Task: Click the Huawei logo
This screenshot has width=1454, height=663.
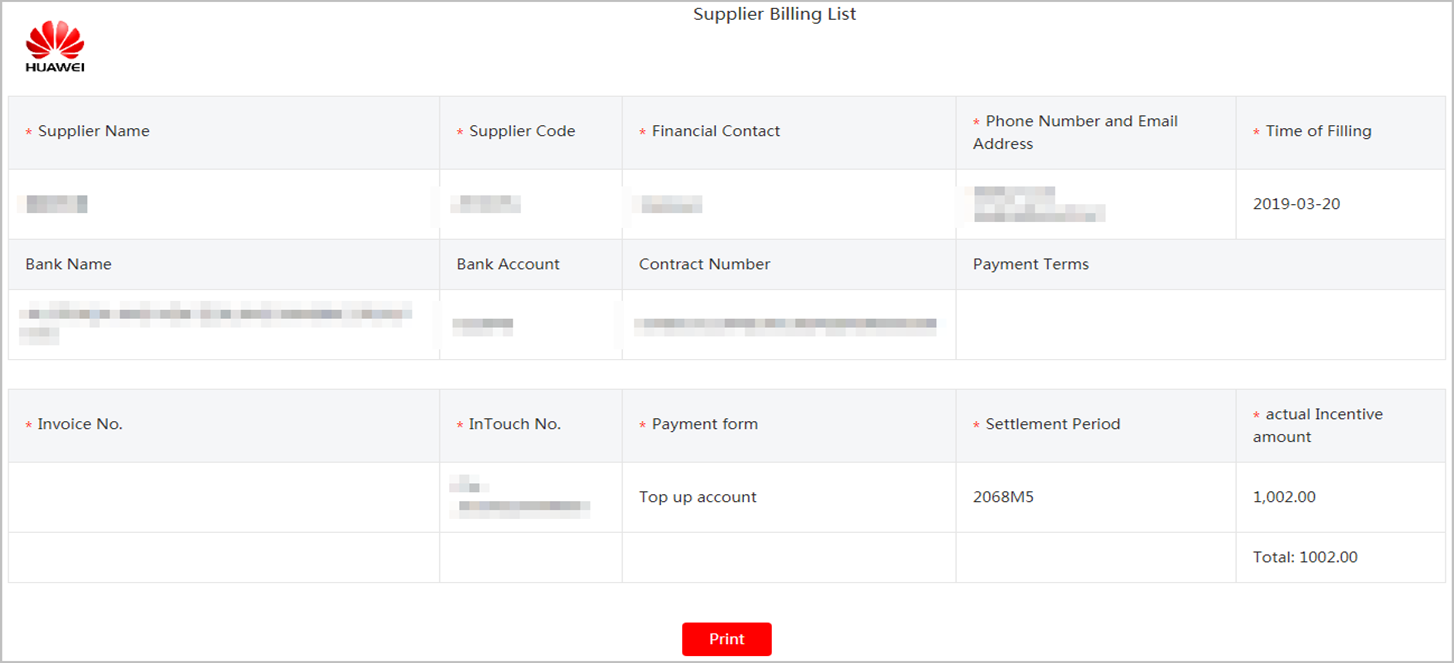Action: click(55, 48)
